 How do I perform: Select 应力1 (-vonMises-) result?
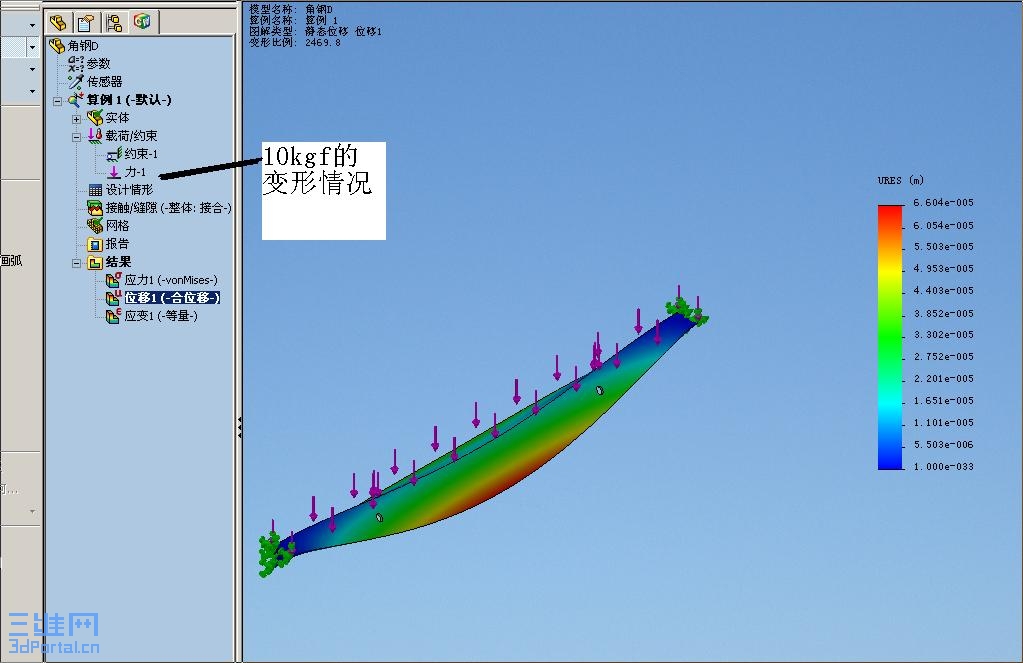(171, 280)
